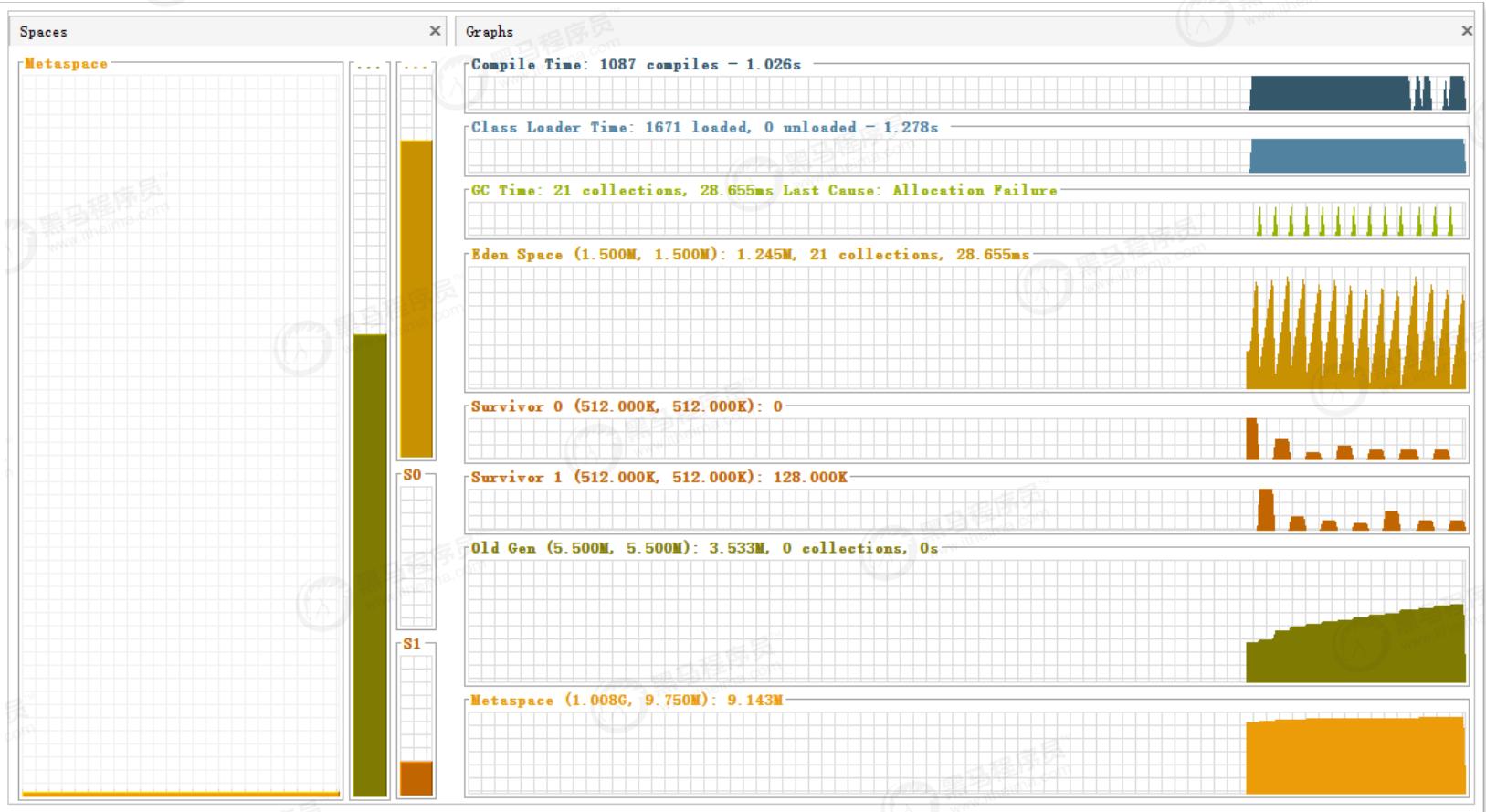Close the Graphs panel
Image resolution: width=1486 pixels, height=812 pixels.
tap(1467, 31)
